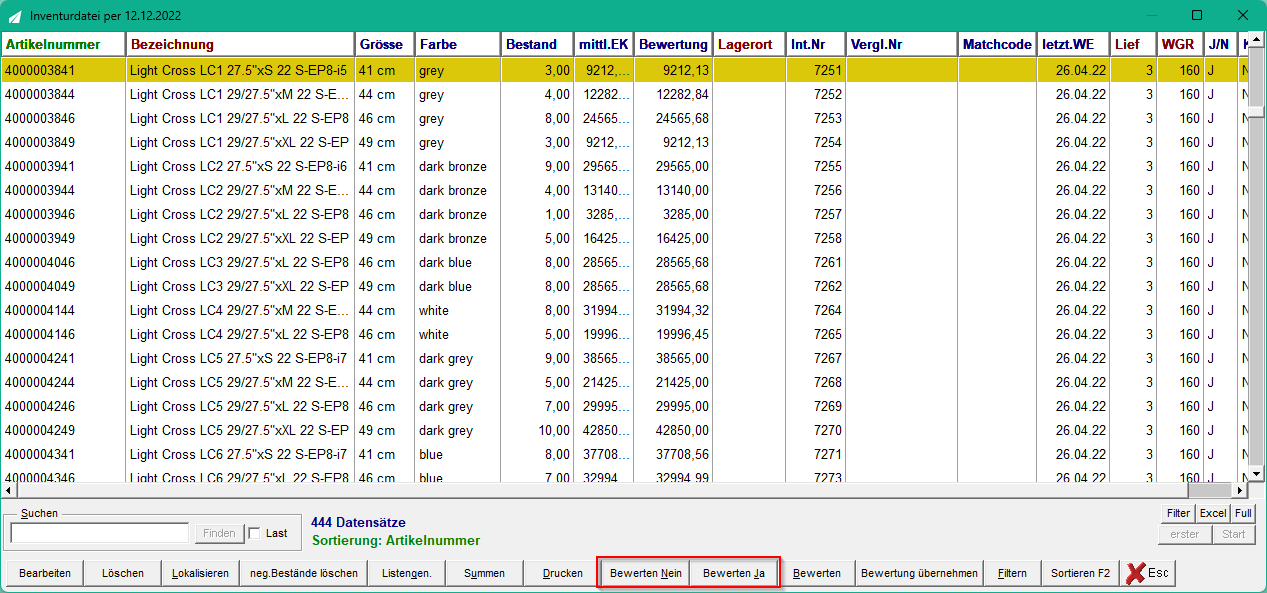Click the letzt.WE column header

1075,44
